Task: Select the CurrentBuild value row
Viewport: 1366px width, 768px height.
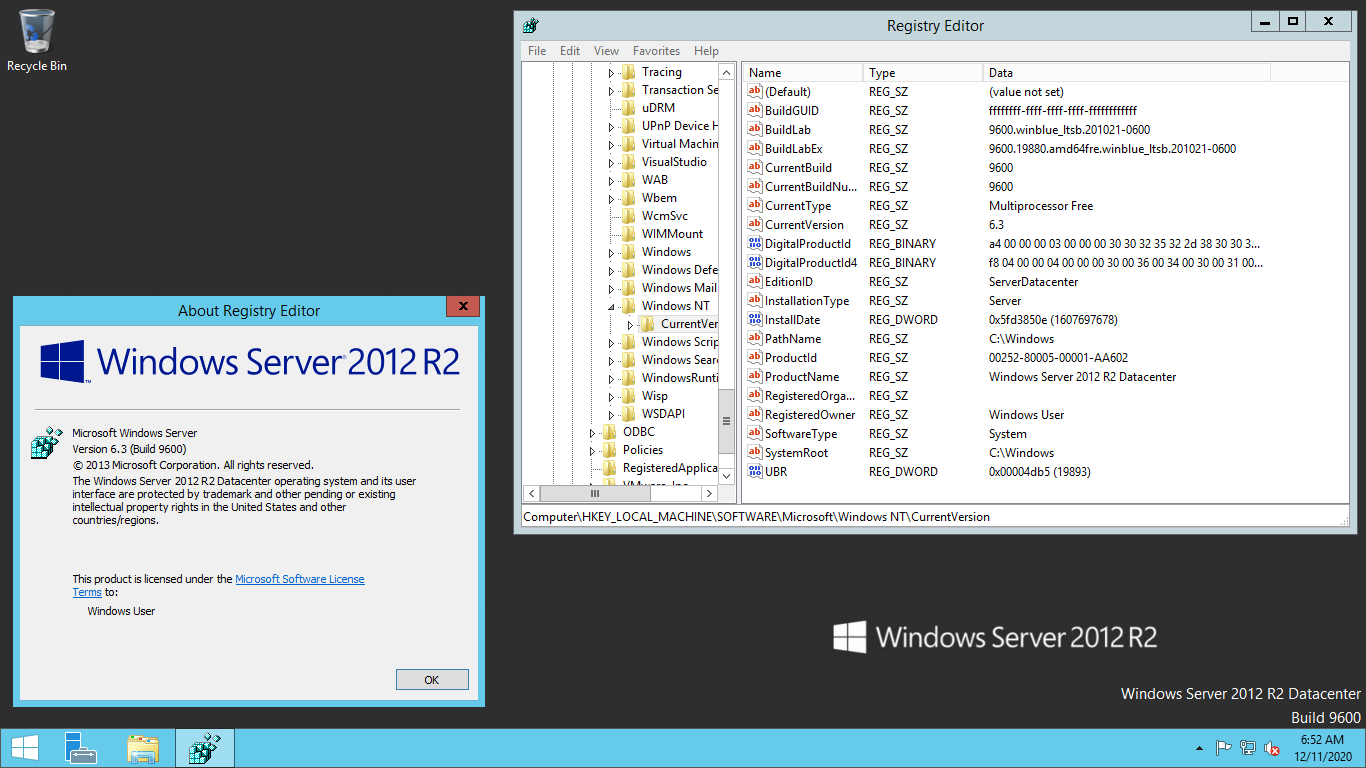Action: pyautogui.click(x=1007, y=167)
